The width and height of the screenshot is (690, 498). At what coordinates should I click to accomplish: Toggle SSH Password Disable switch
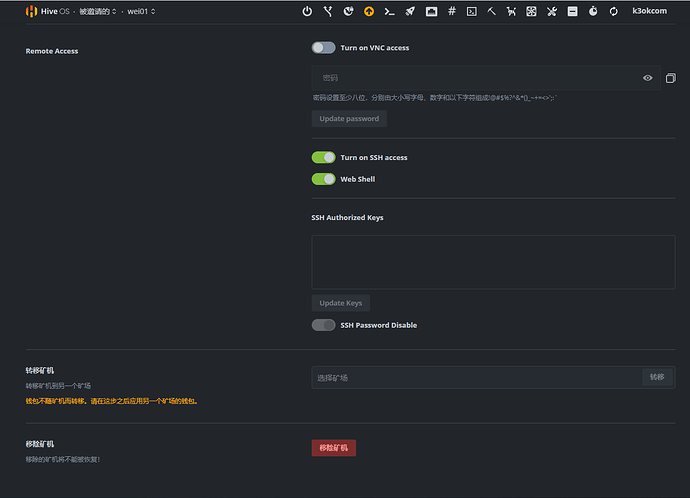click(x=323, y=325)
